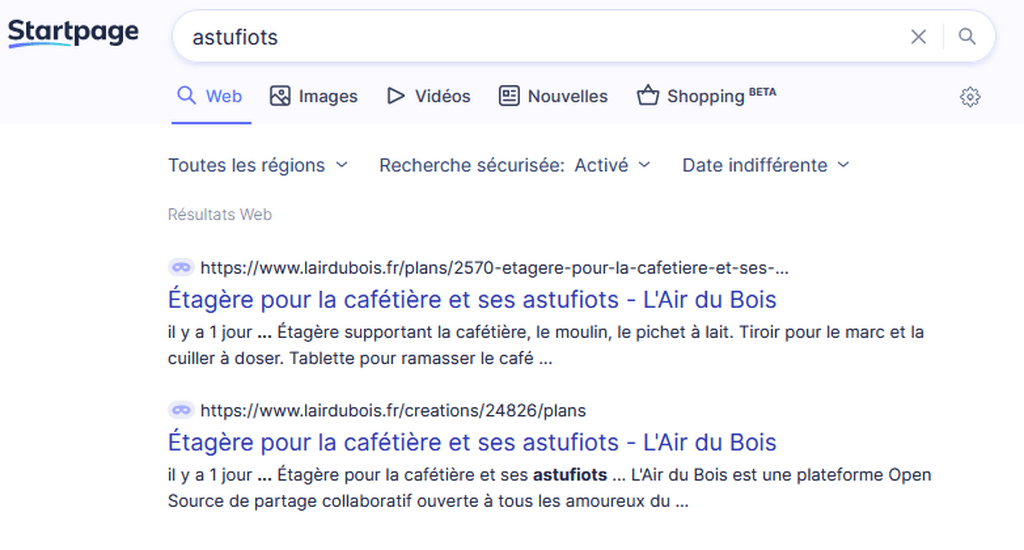Expand the Date indifférente filter
This screenshot has height=550, width=1024.
(766, 165)
